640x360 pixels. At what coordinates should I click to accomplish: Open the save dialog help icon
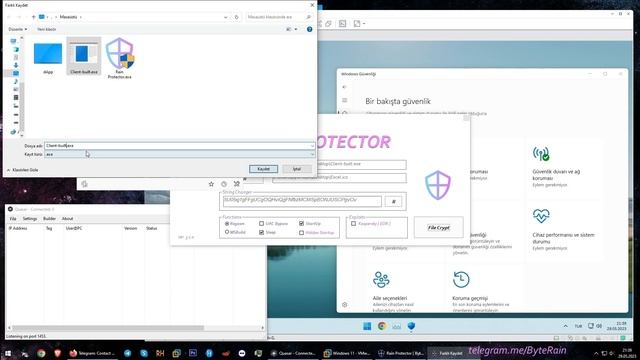click(309, 29)
